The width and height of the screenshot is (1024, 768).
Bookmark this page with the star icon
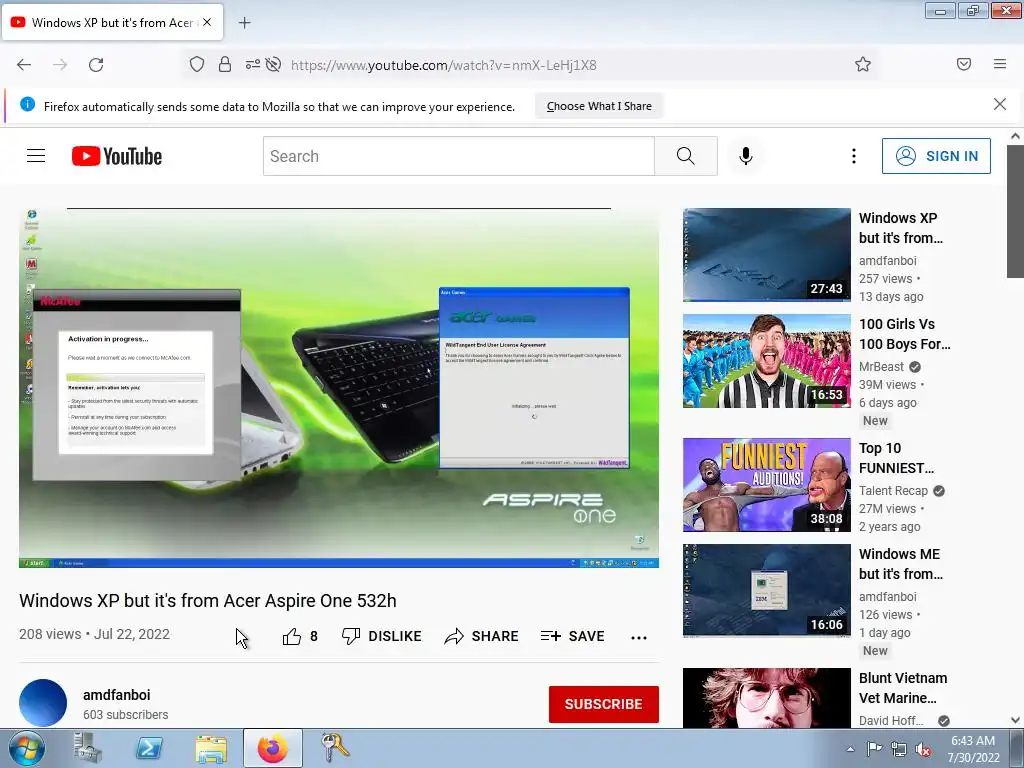863,64
